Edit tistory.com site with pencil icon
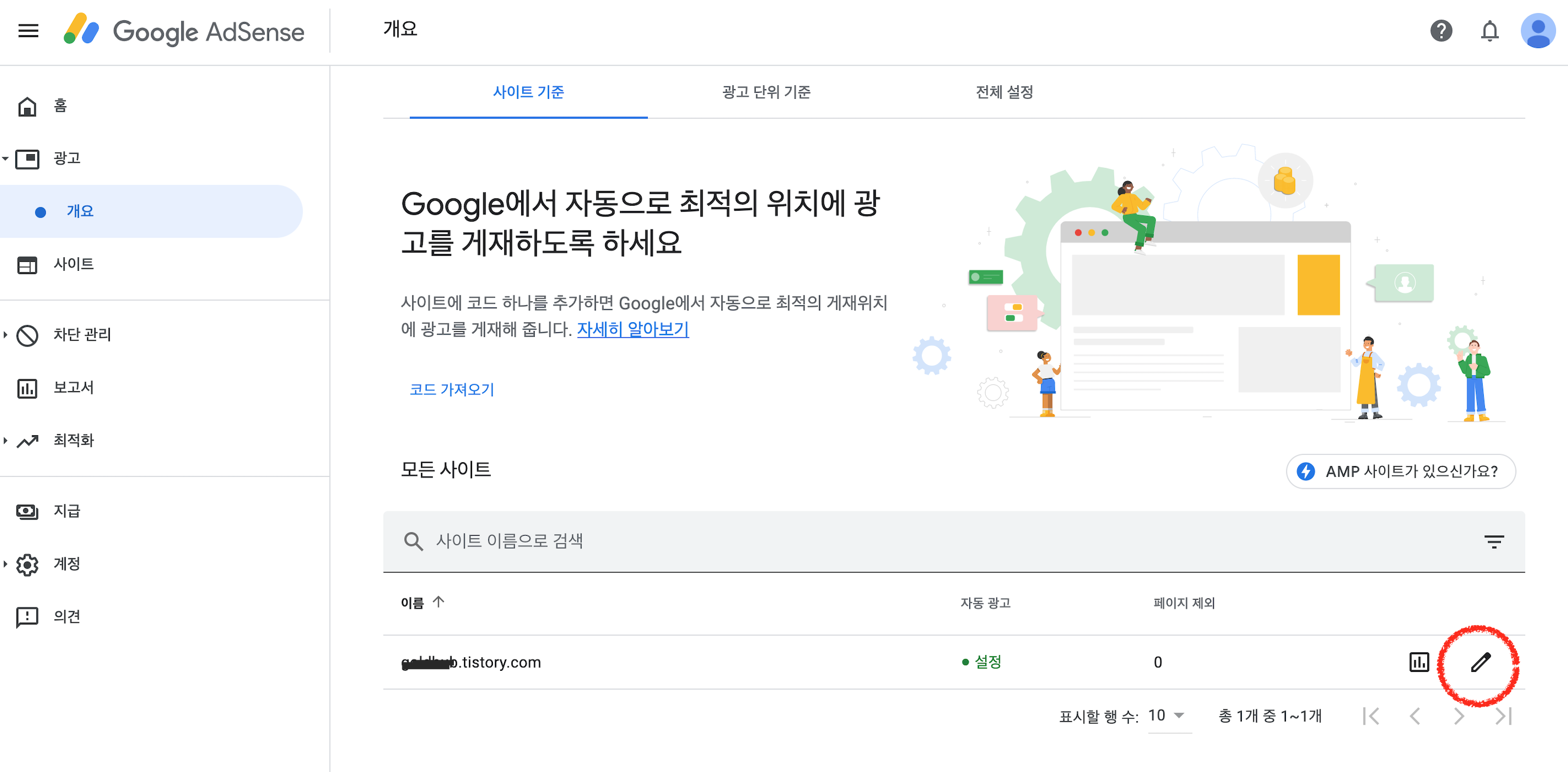 [1480, 662]
